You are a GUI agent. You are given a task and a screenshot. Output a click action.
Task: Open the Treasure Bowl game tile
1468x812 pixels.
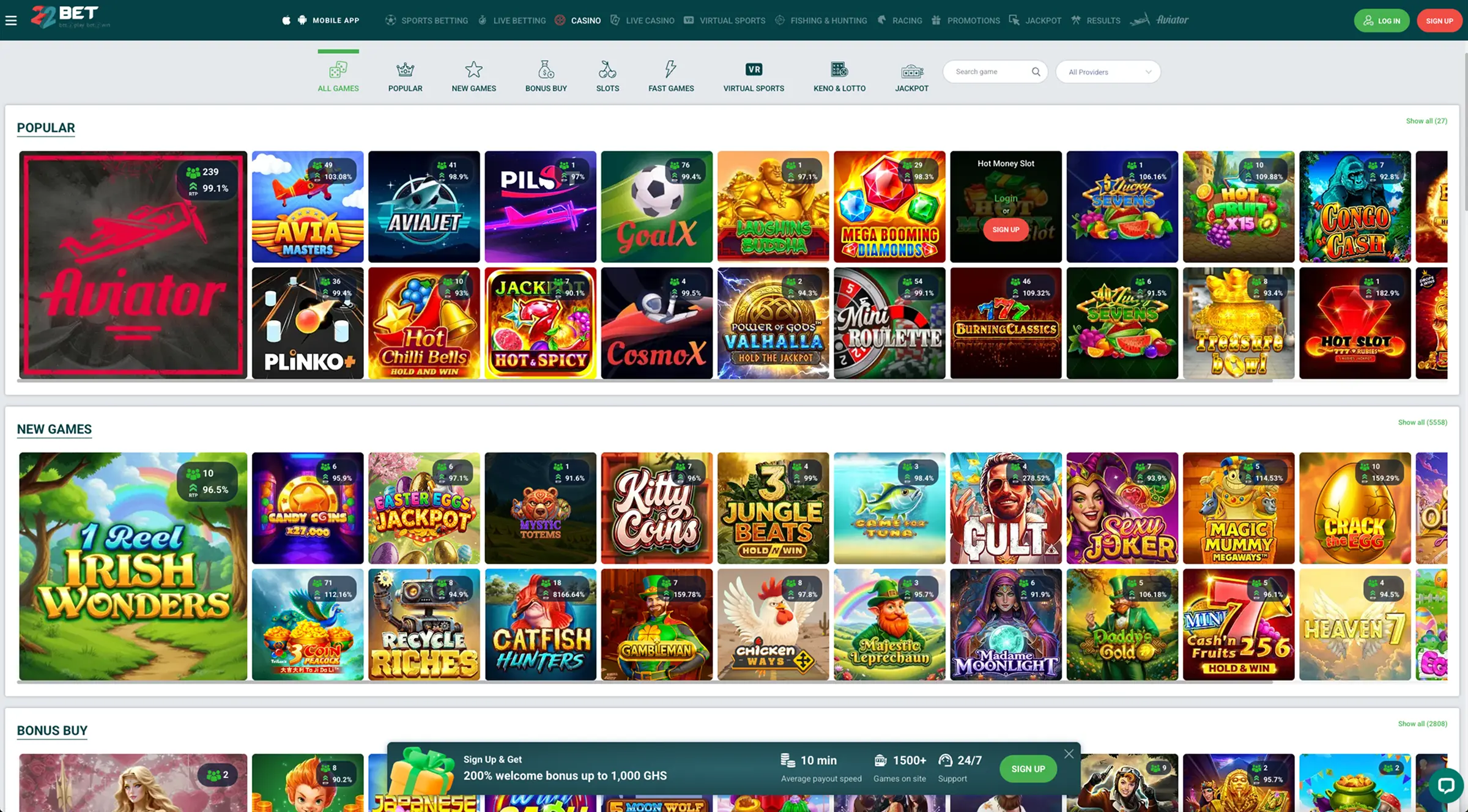coord(1239,323)
